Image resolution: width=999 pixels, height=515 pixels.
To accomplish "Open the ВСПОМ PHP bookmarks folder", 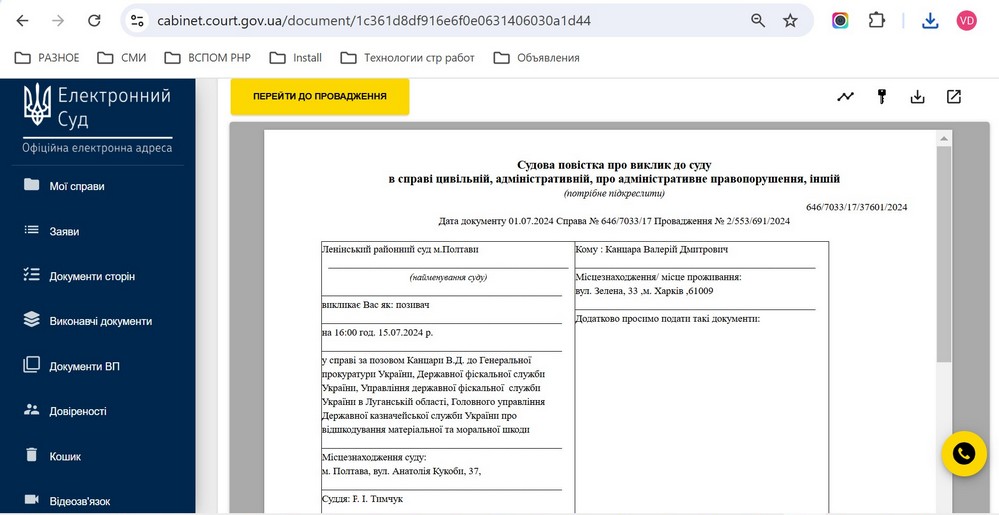I will (x=208, y=58).
